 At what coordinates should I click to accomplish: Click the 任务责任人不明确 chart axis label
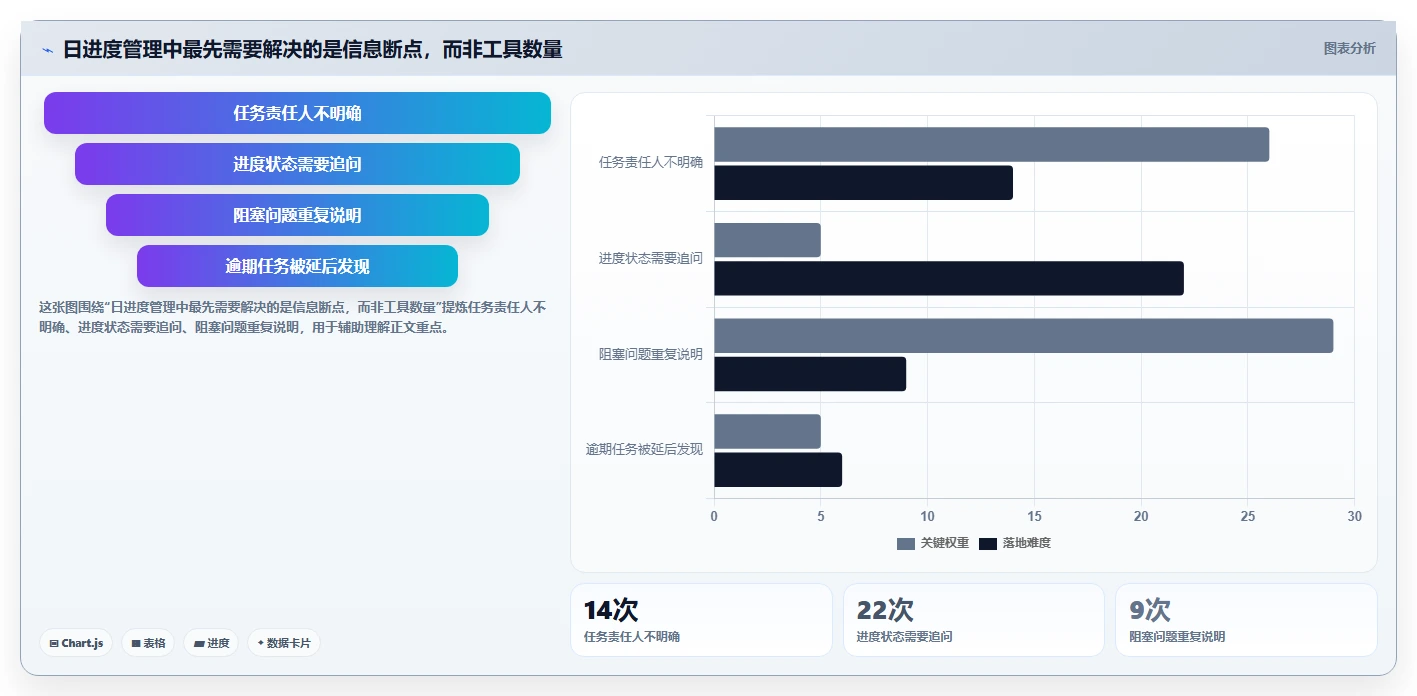[651, 162]
